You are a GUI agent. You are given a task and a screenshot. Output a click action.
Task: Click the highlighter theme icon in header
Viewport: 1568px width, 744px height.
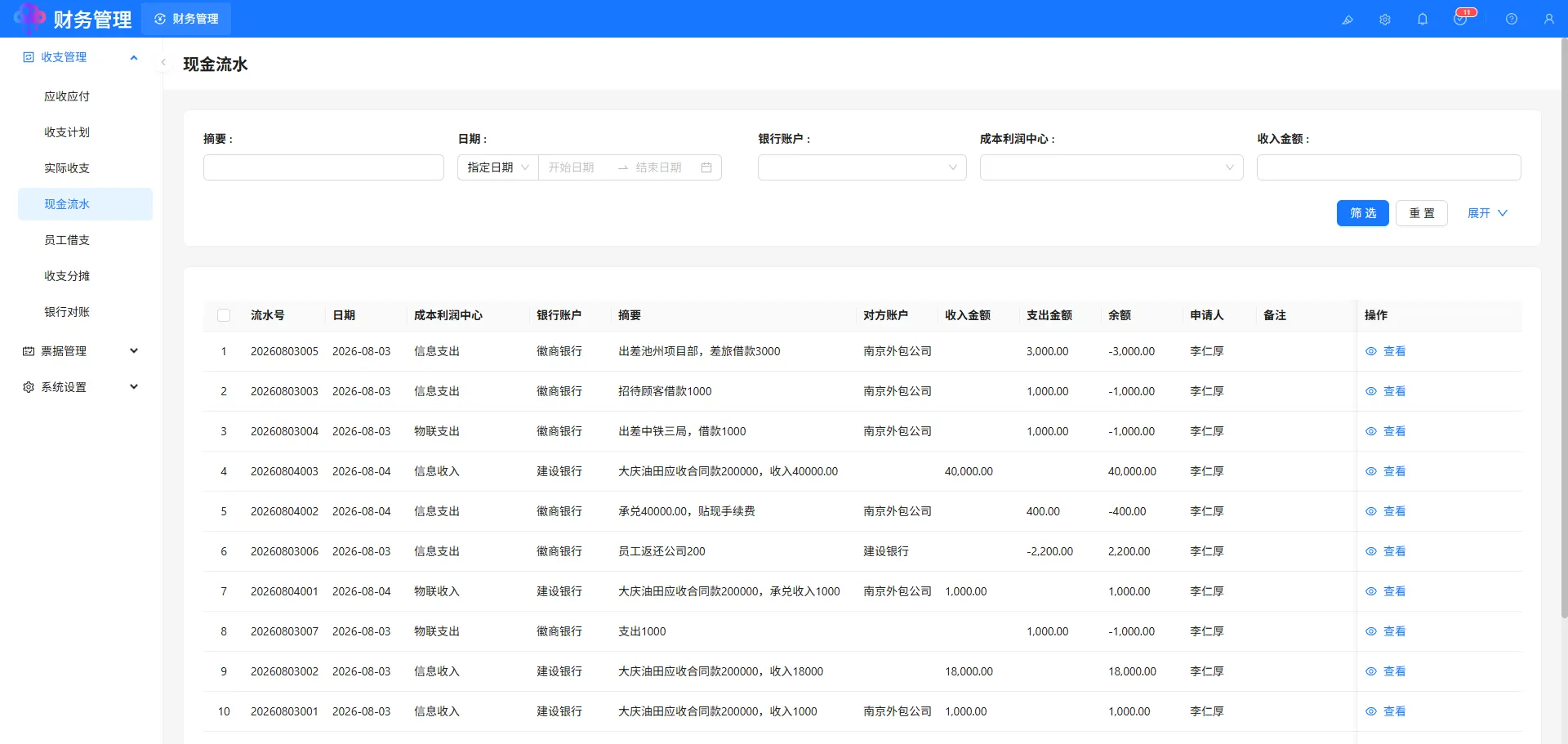click(1347, 20)
